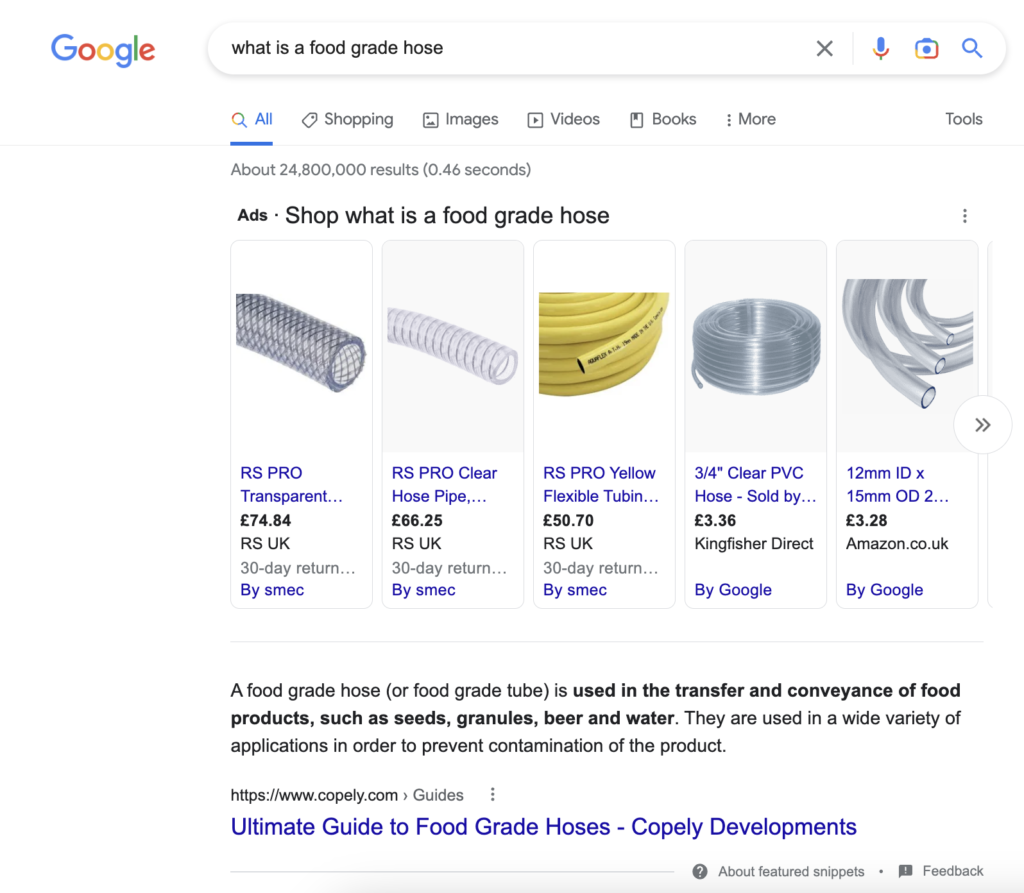This screenshot has width=1024, height=893.
Task: Open the three-dot menu beside Ads heading
Action: pos(964,216)
